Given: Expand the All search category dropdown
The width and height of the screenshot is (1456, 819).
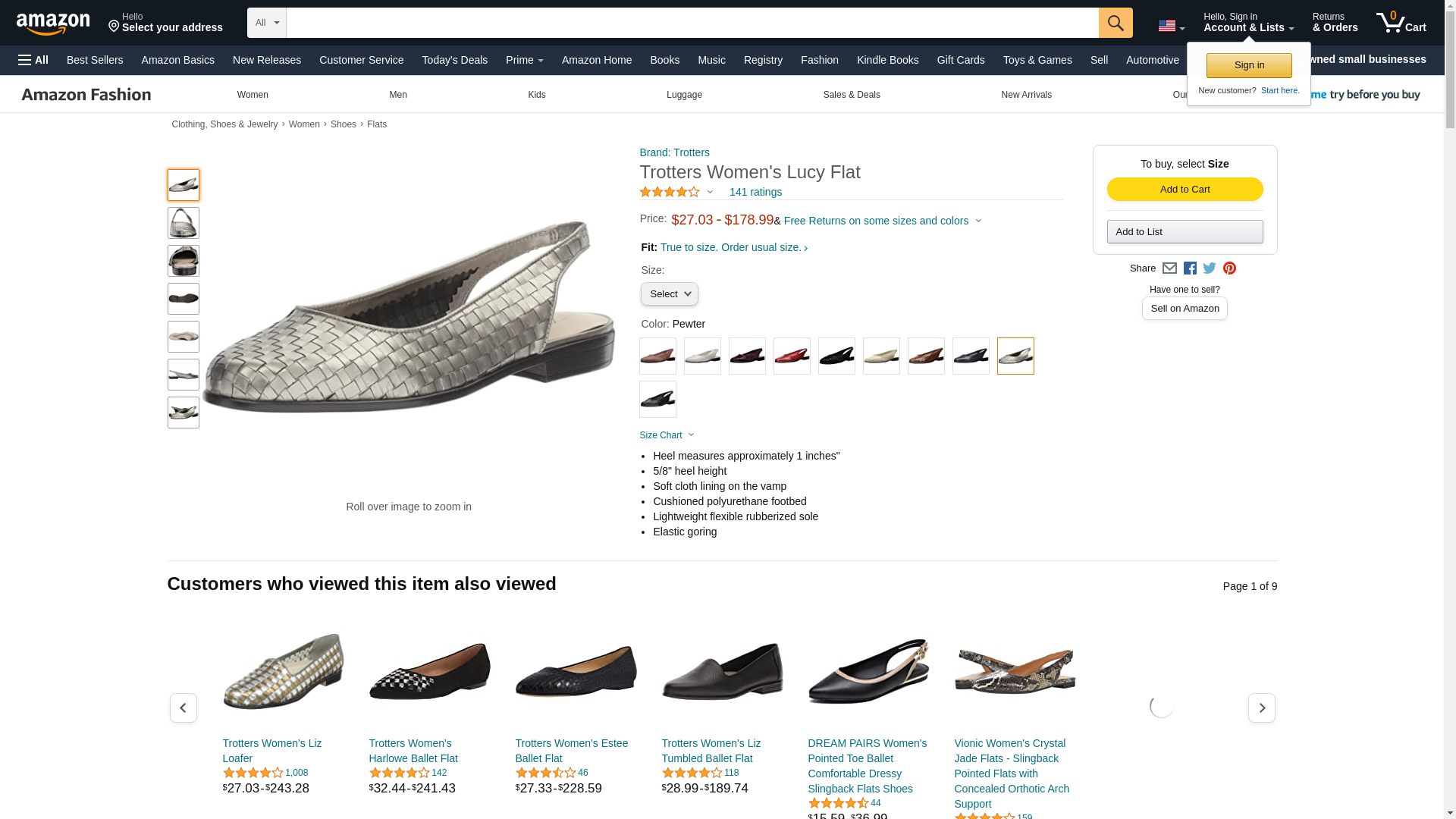Looking at the screenshot, I should pos(267,23).
